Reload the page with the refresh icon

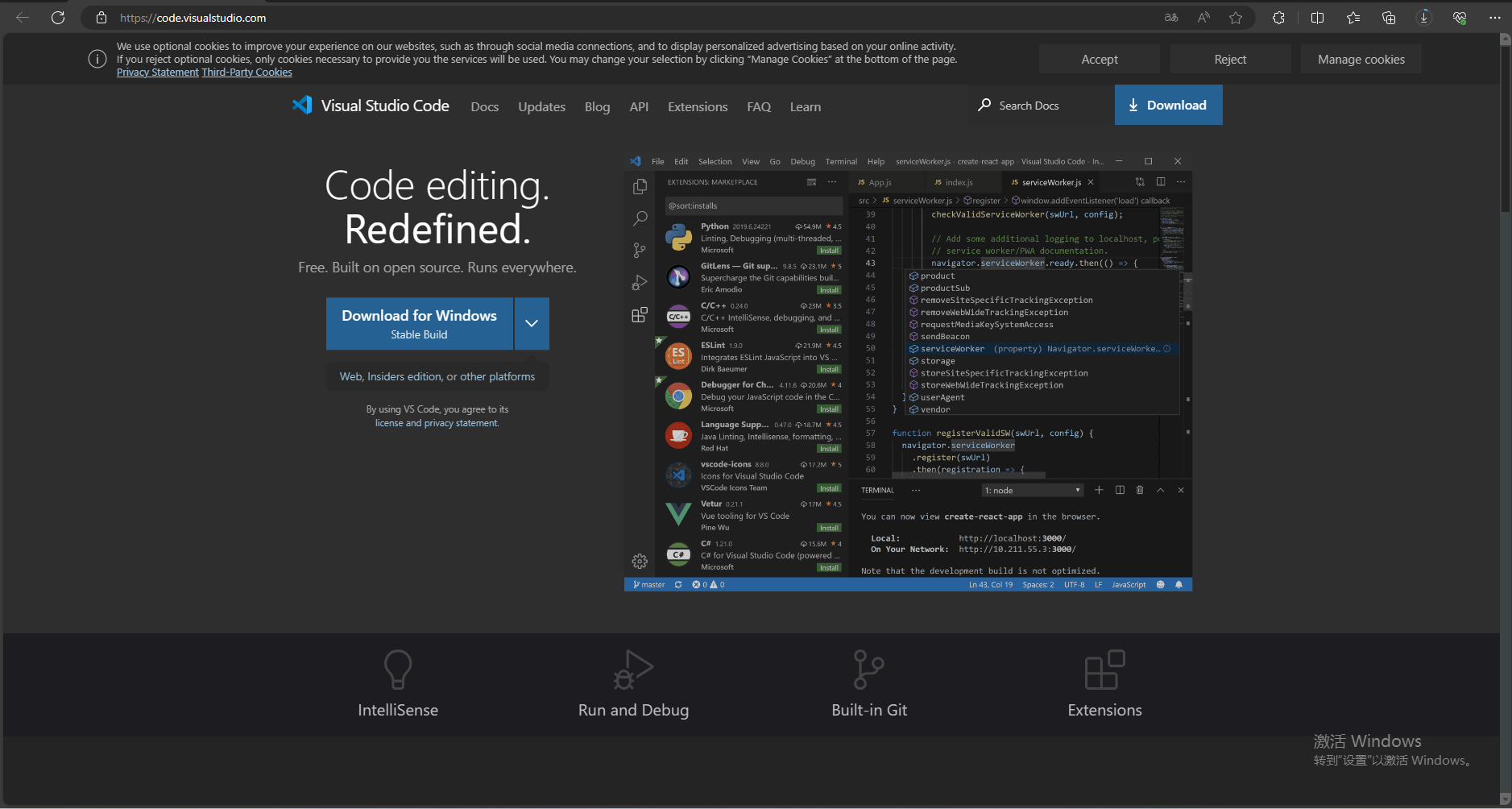pyautogui.click(x=58, y=17)
